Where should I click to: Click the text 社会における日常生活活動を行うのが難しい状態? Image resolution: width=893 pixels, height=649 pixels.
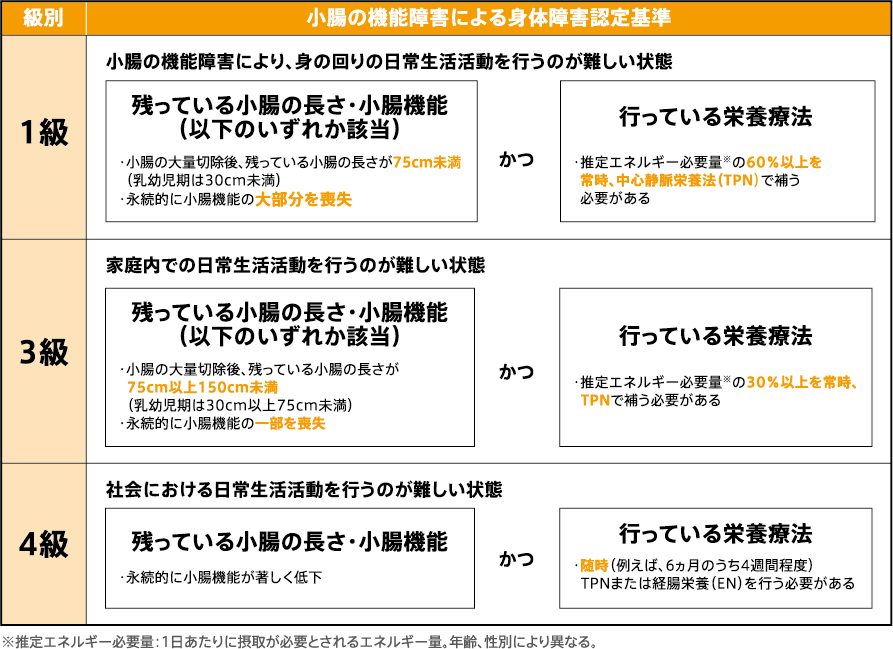tap(304, 490)
